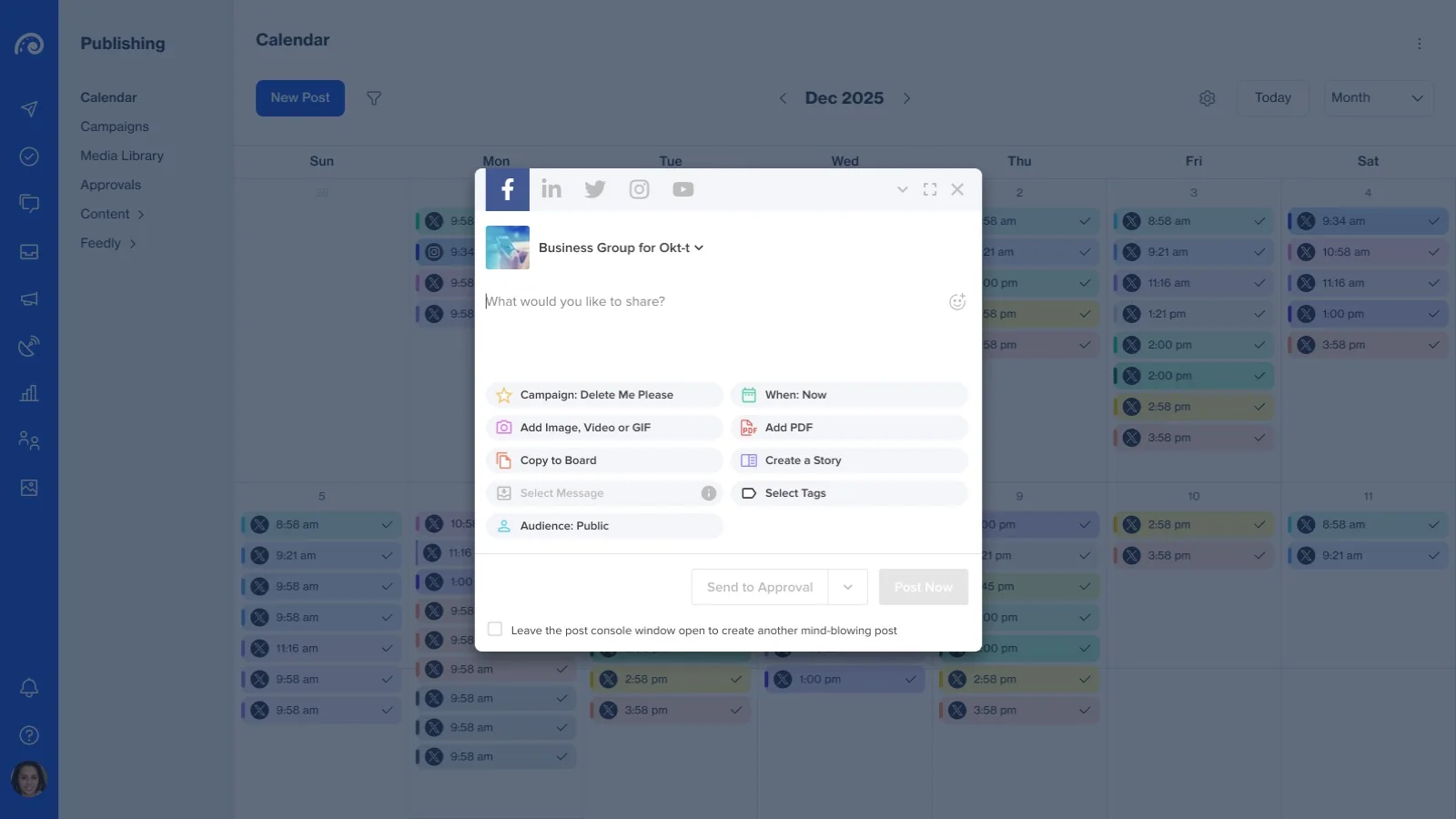This screenshot has height=819, width=1456.
Task: Open the bar chart analytics sidebar icon
Action: tap(29, 393)
